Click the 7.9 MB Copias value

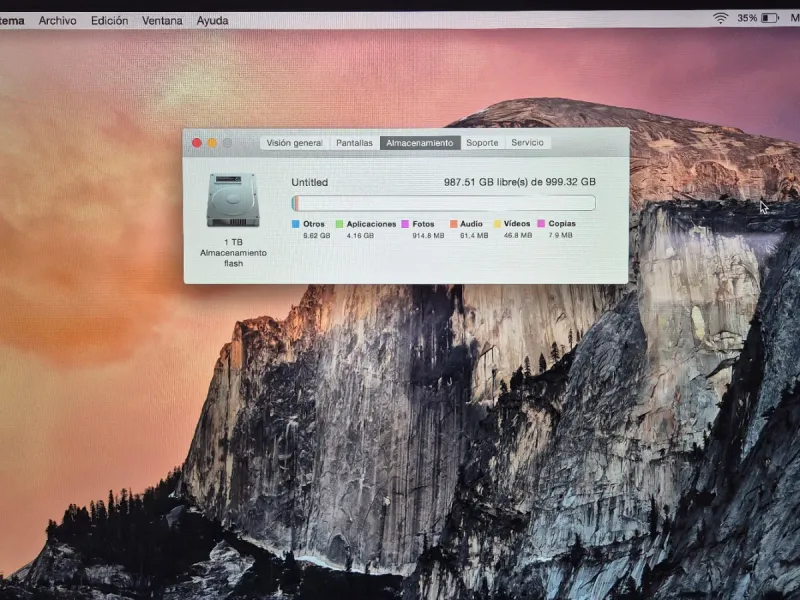coord(560,235)
